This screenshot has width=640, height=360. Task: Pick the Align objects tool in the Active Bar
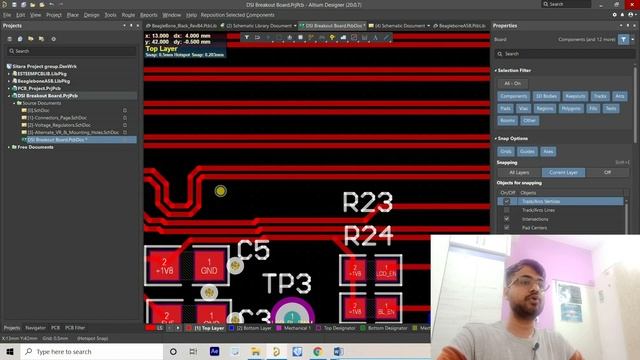[x=290, y=38]
